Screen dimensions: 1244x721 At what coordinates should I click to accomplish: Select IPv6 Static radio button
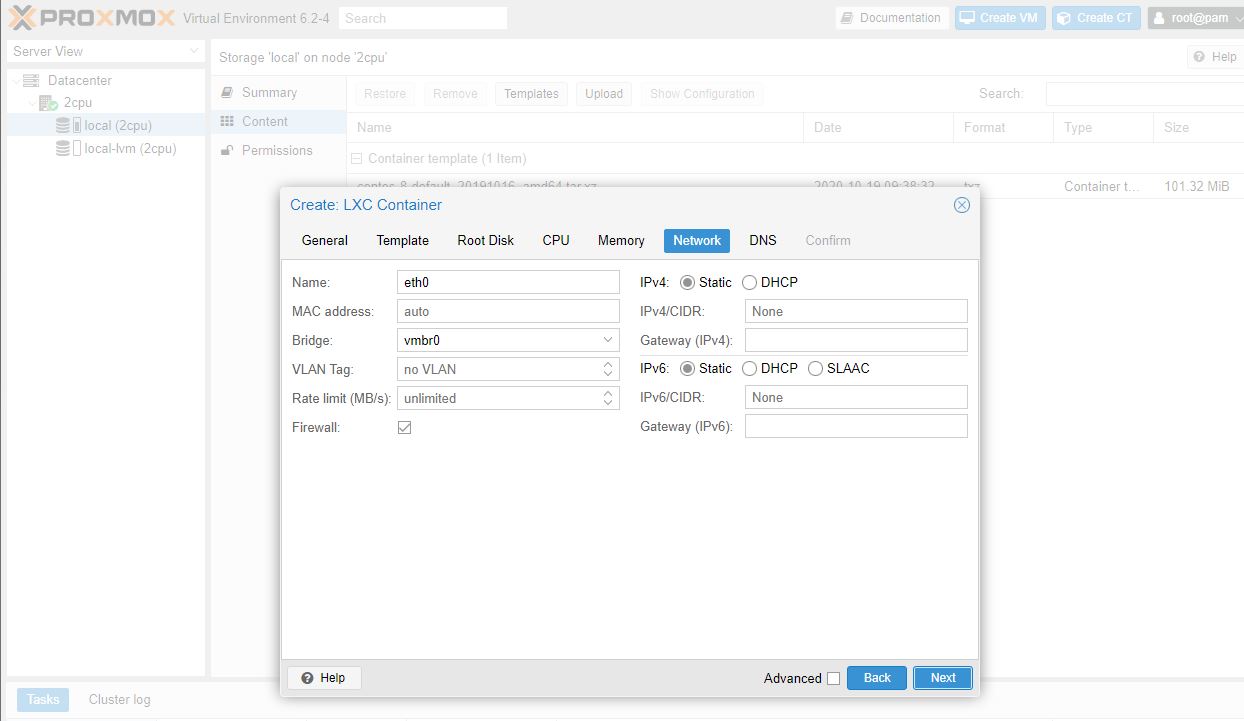(x=687, y=369)
